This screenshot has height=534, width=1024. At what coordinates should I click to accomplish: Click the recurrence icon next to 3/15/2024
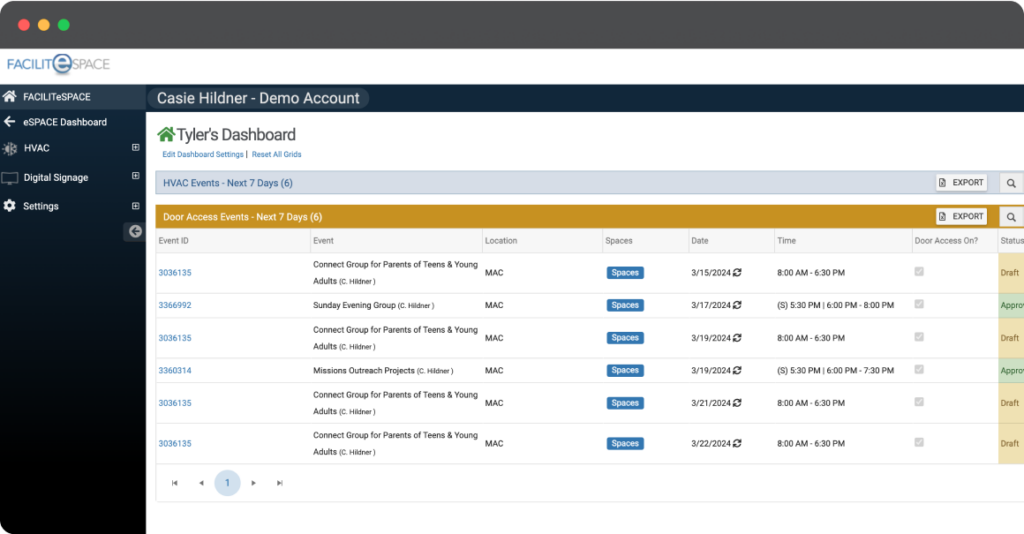coord(737,273)
